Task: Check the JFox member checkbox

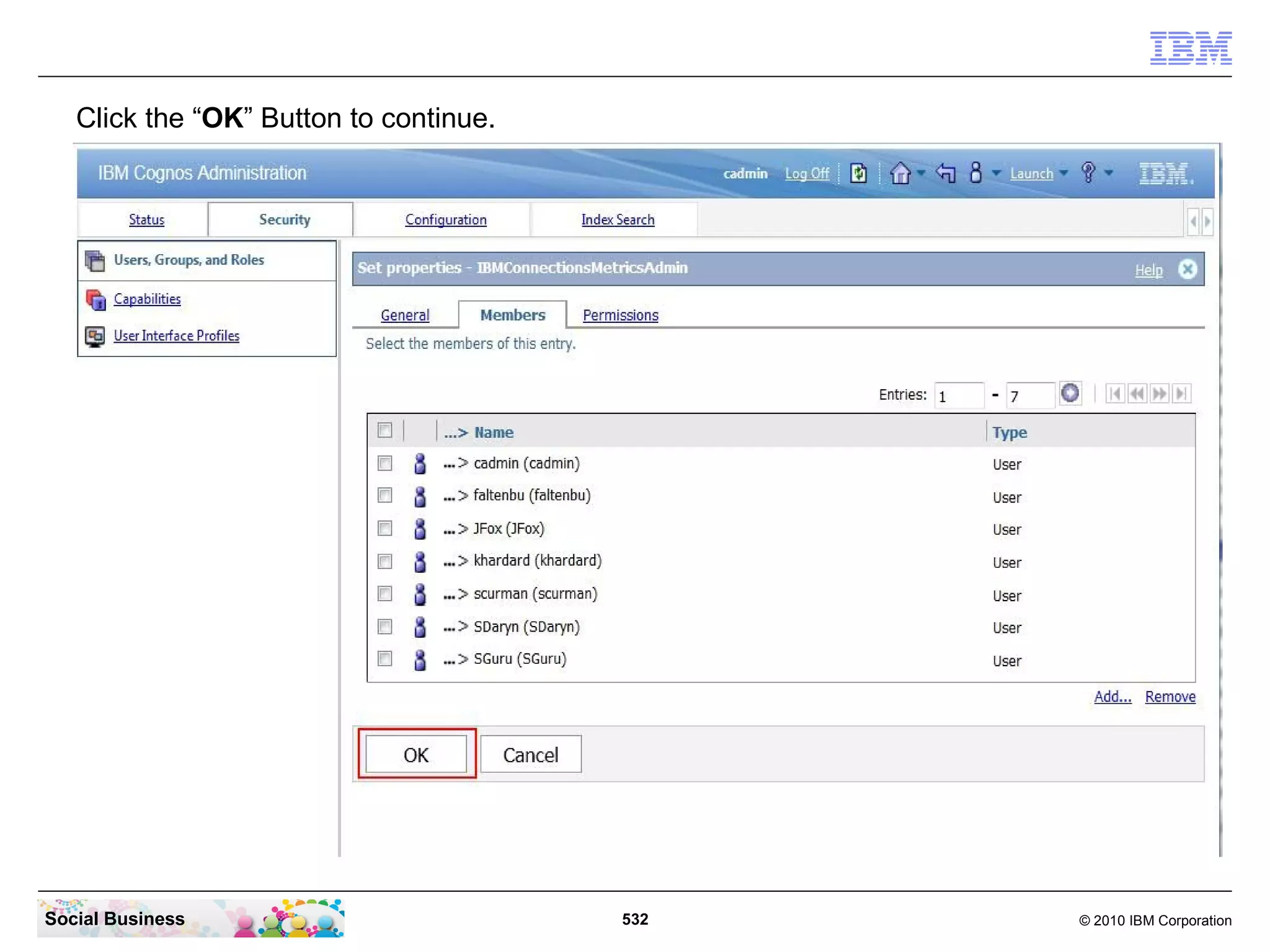Action: click(x=384, y=528)
